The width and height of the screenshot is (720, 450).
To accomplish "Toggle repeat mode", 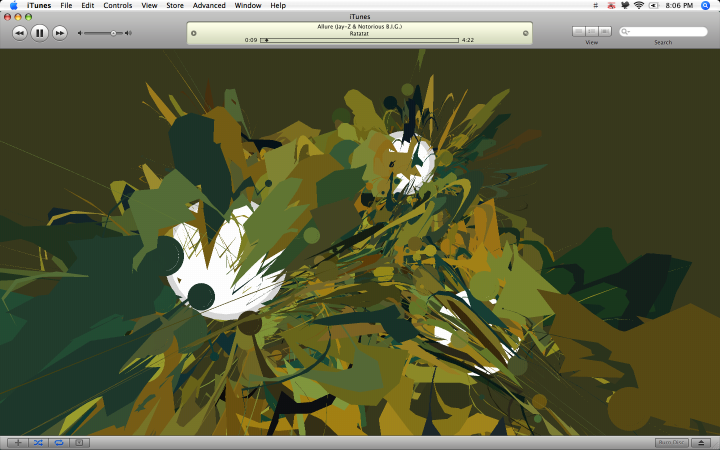I will tap(59, 443).
